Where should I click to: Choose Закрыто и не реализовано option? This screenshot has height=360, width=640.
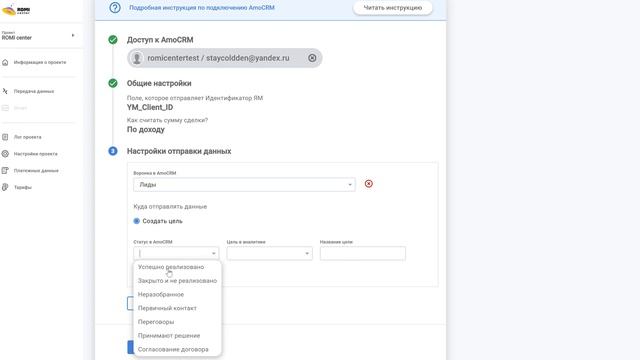coord(178,281)
